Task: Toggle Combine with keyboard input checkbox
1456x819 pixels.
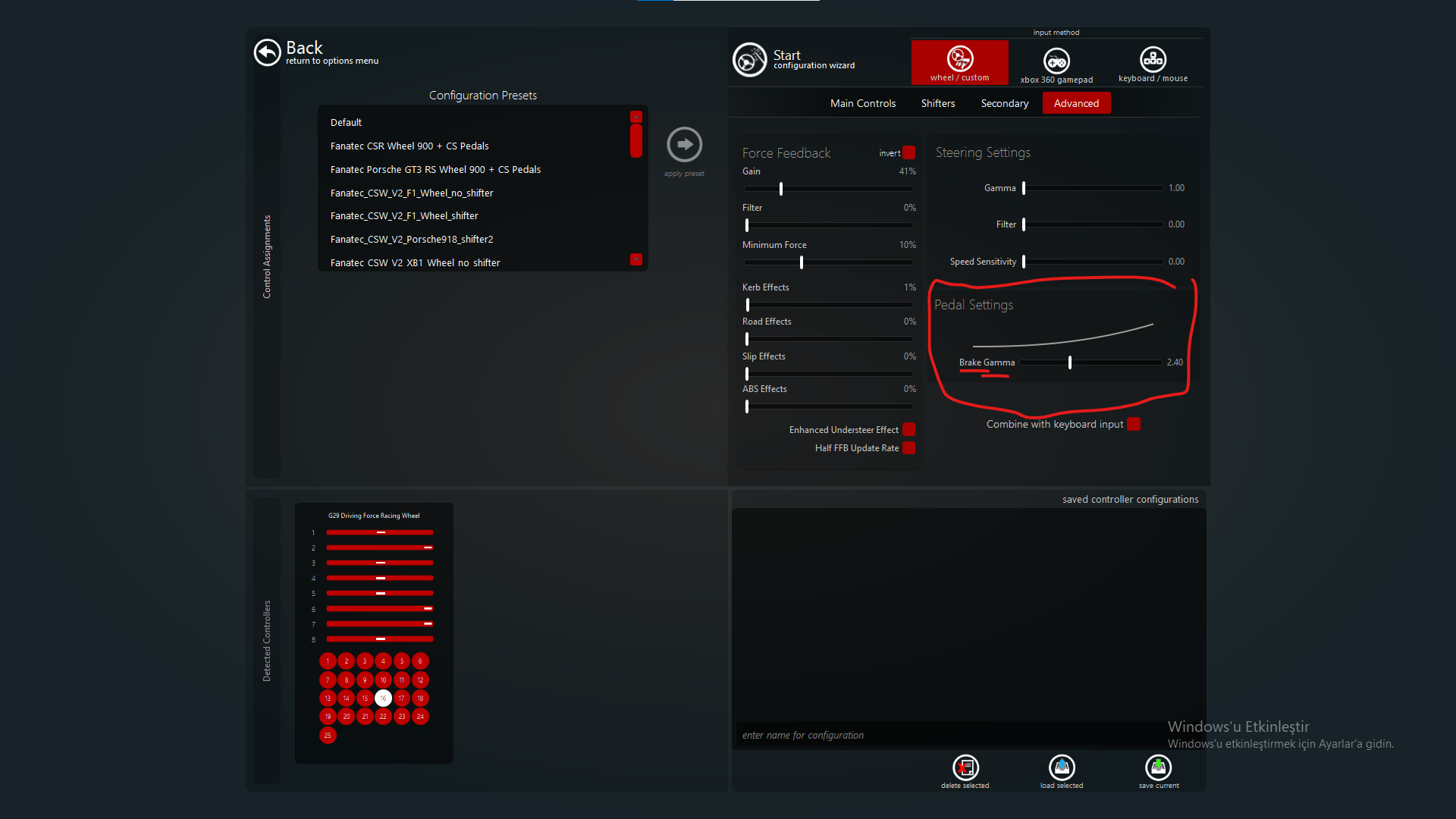Action: 1134,424
